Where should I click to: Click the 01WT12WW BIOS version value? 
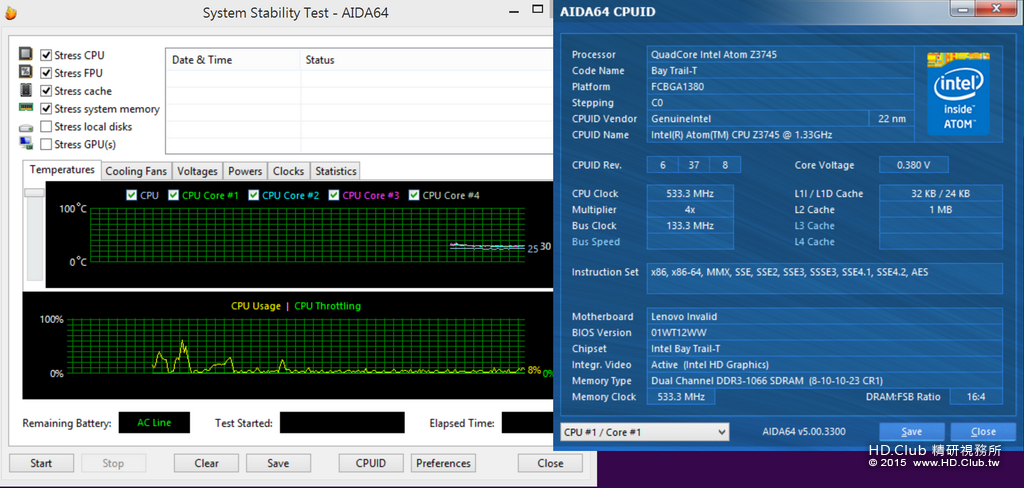pos(824,333)
